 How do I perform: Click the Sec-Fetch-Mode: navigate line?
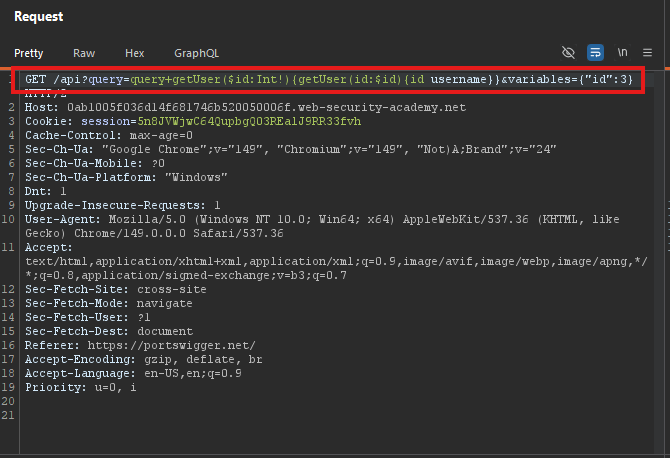[109, 304]
